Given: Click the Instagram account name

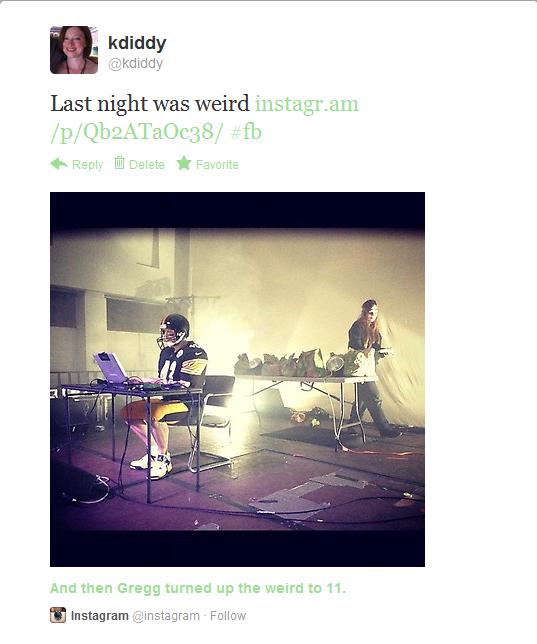Looking at the screenshot, I should point(99,616).
